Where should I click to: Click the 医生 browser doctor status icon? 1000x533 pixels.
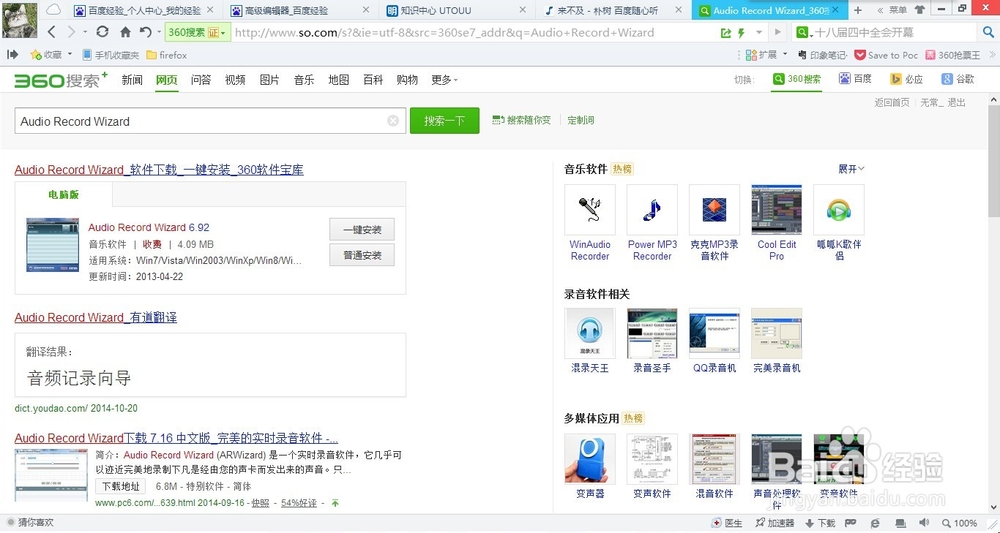tap(727, 523)
